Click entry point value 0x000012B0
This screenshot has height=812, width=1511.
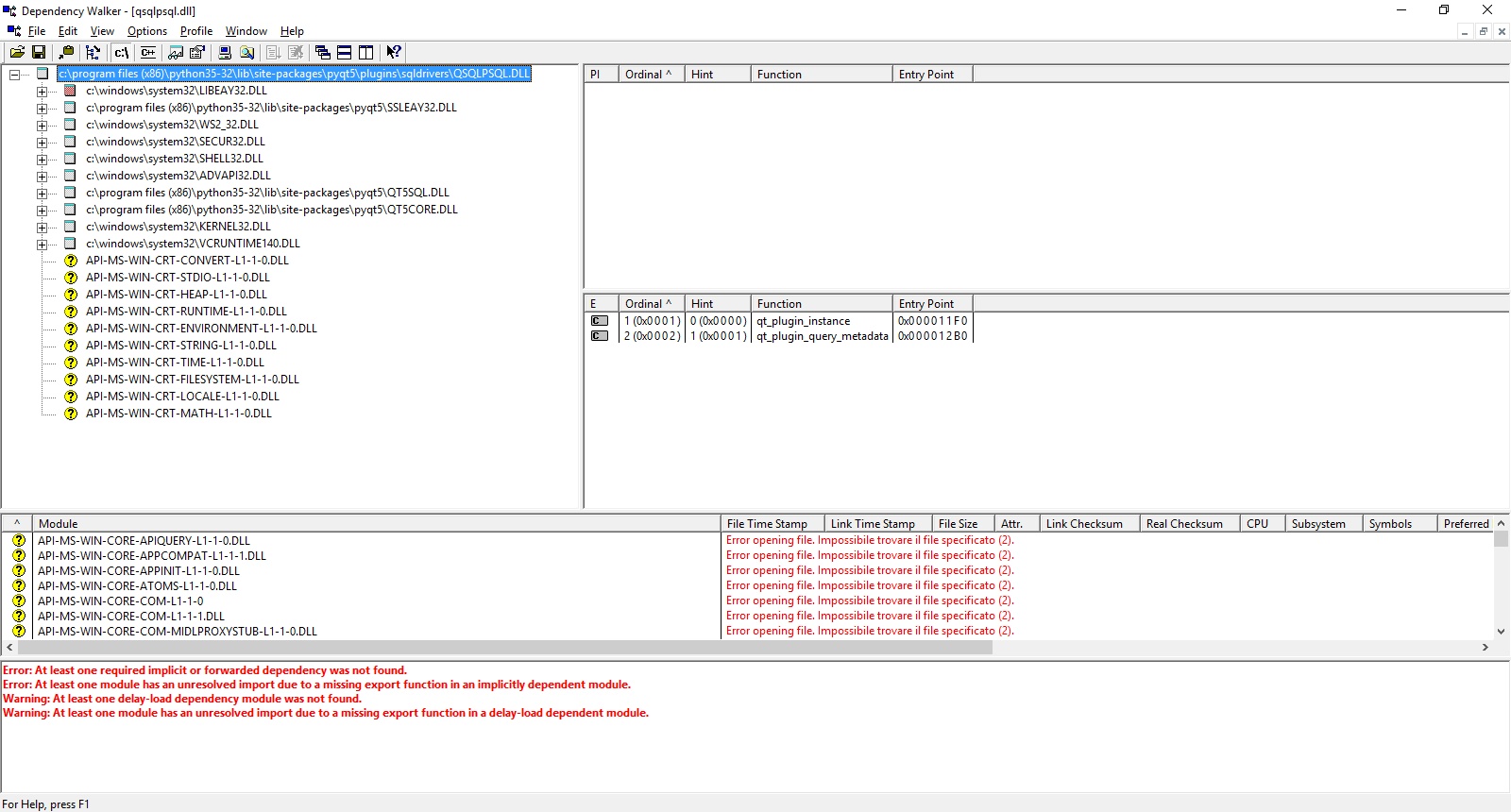[932, 336]
